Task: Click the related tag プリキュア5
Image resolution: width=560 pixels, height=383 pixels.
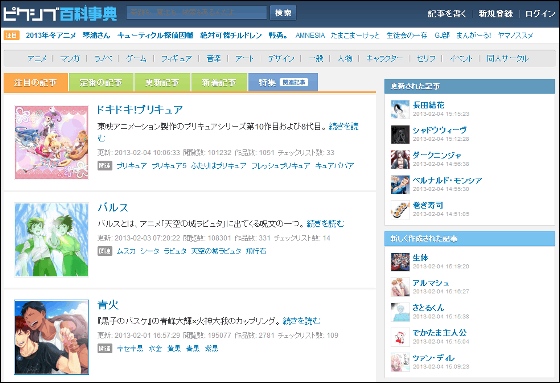Action: tap(169, 165)
